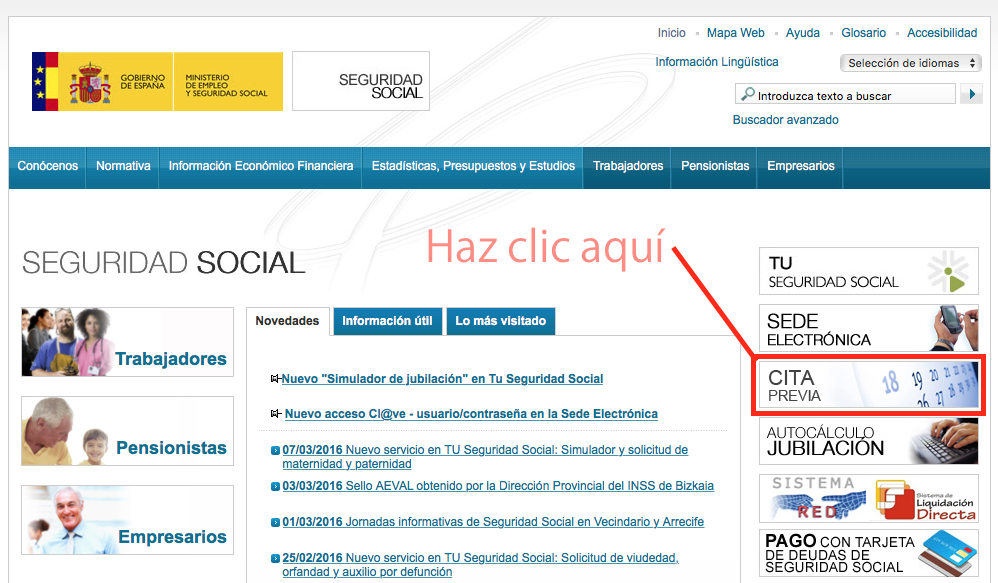Open the Ayuda link
This screenshot has height=583, width=998.
click(803, 32)
